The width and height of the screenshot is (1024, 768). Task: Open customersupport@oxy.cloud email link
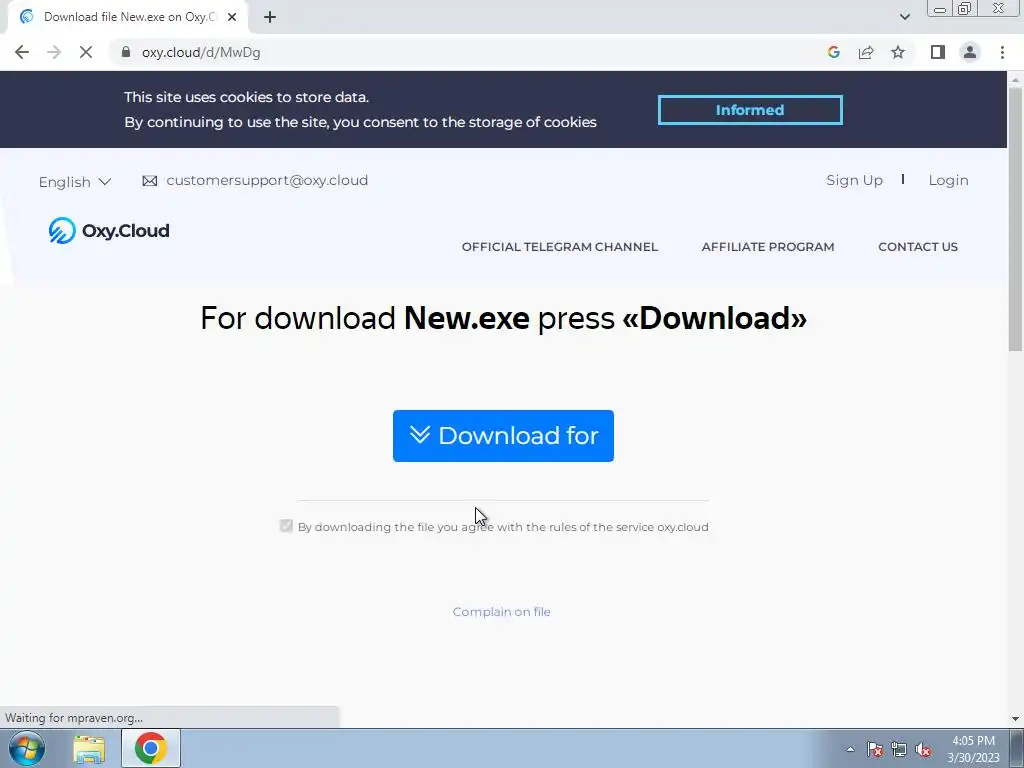[267, 180]
